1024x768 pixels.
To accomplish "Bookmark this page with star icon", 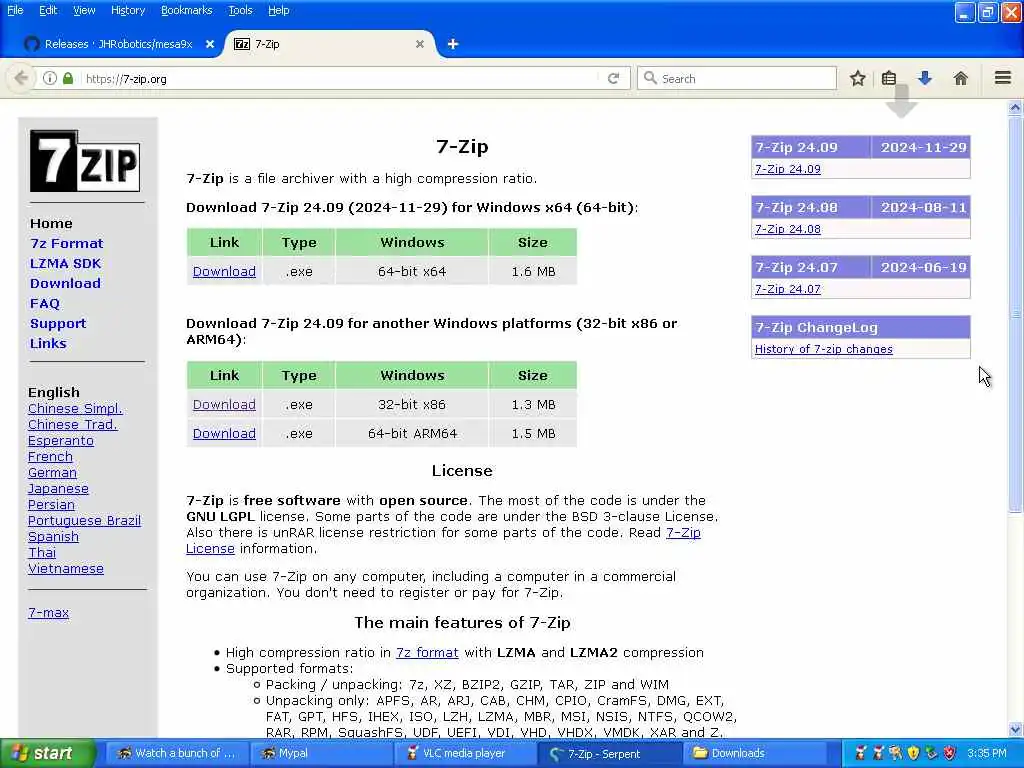I will tap(857, 78).
